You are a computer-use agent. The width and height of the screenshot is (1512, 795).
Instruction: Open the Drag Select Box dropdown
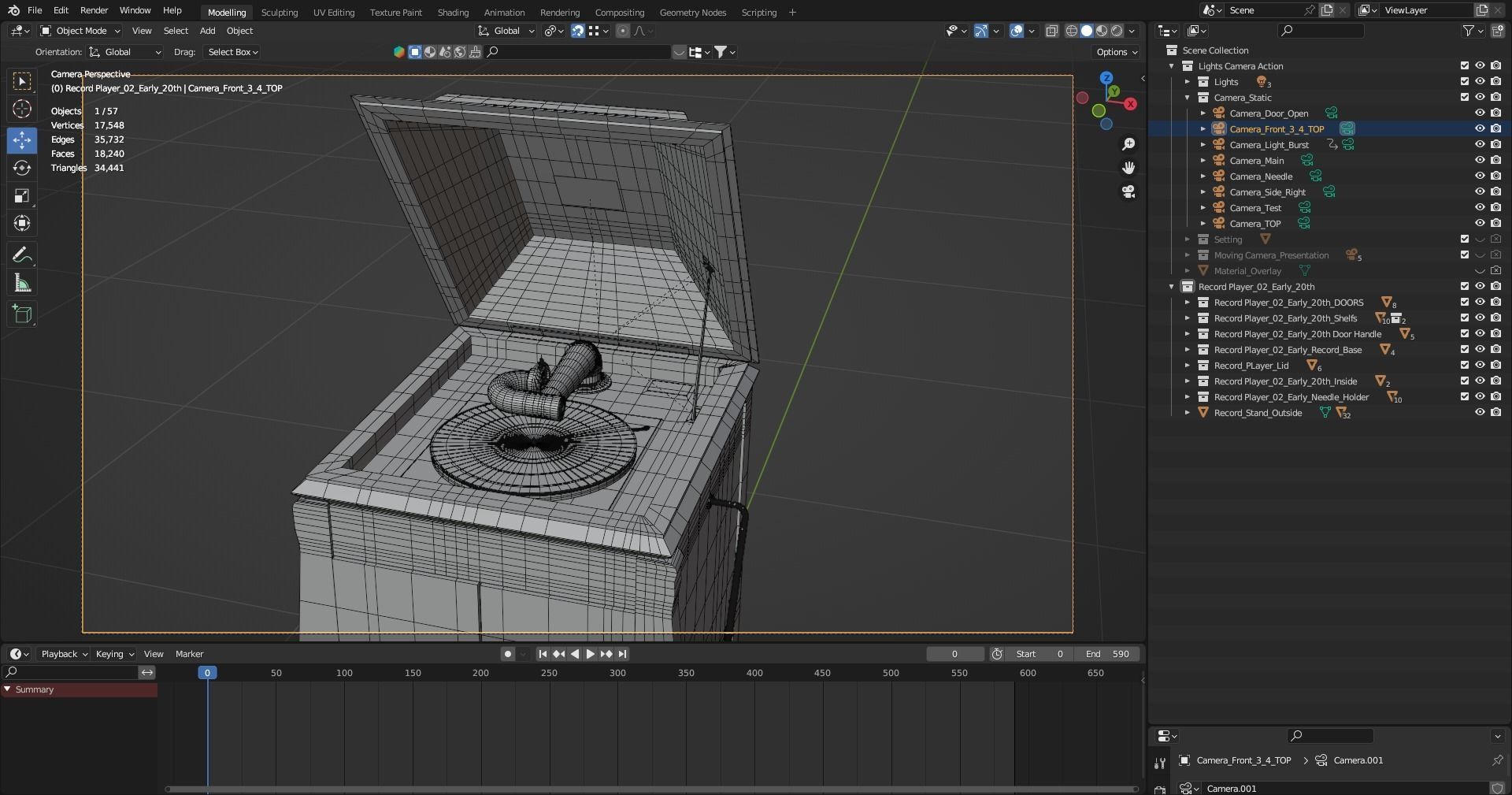(232, 52)
